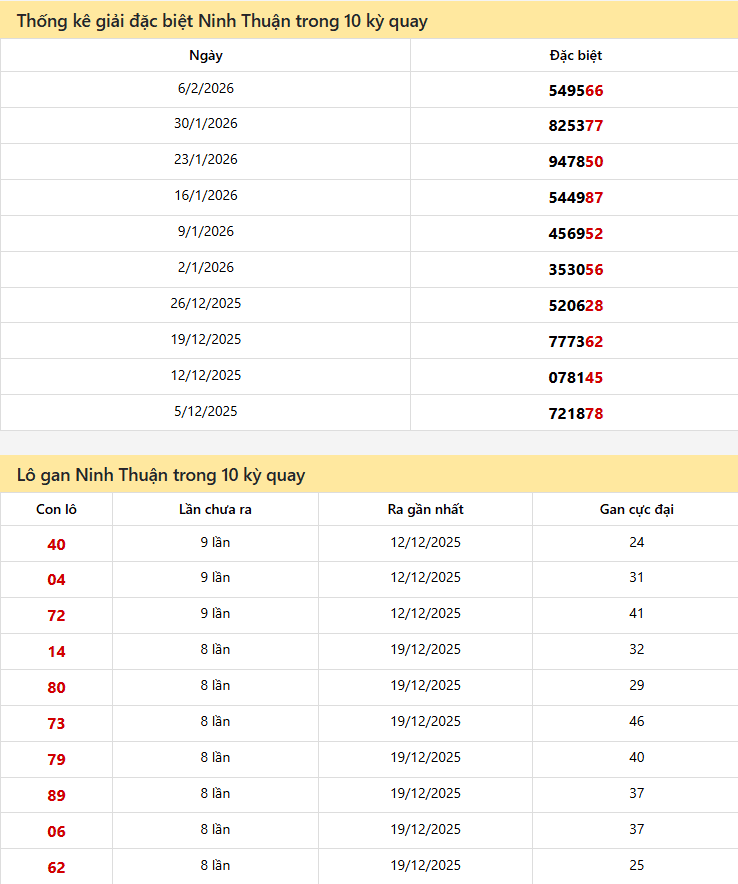738x884 pixels.
Task: Click the special prize number 549566
Action: tap(575, 90)
